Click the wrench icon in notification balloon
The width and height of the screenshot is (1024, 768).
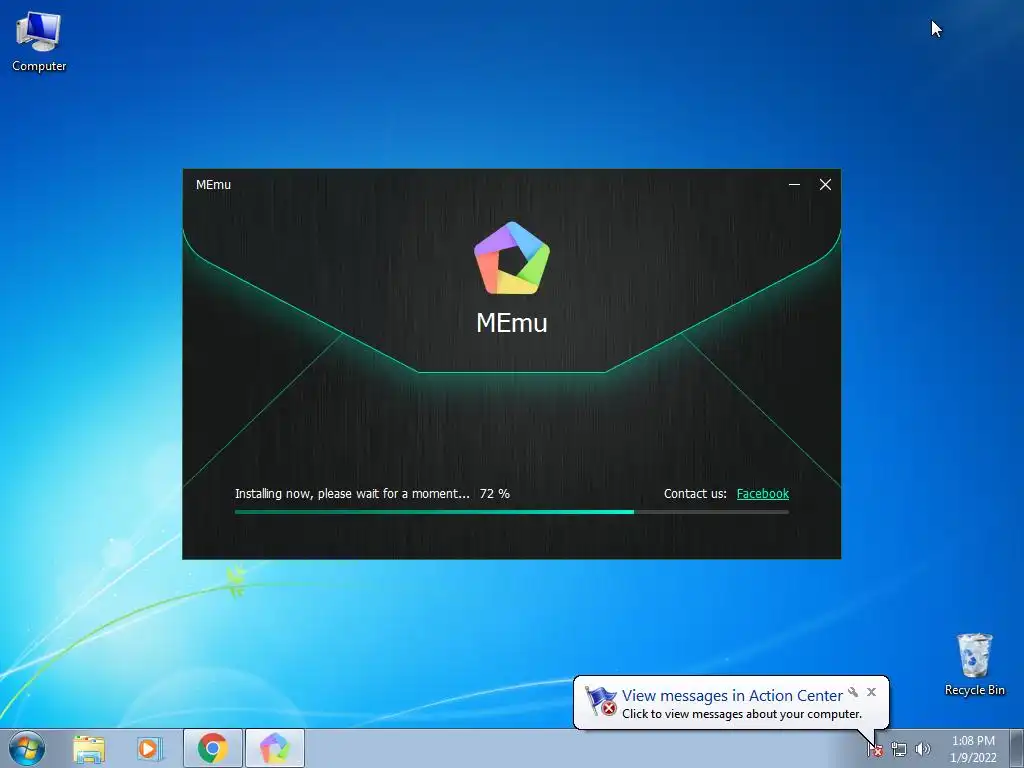pyautogui.click(x=853, y=692)
